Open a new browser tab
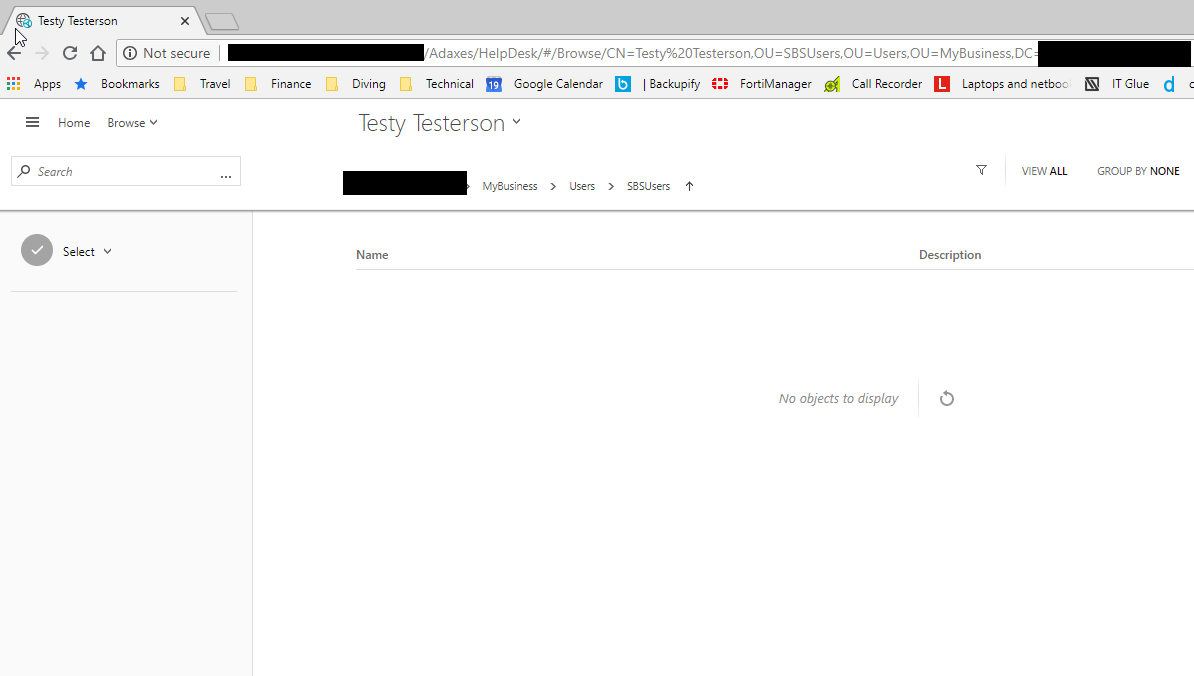Viewport: 1194px width, 676px height. pos(222,21)
